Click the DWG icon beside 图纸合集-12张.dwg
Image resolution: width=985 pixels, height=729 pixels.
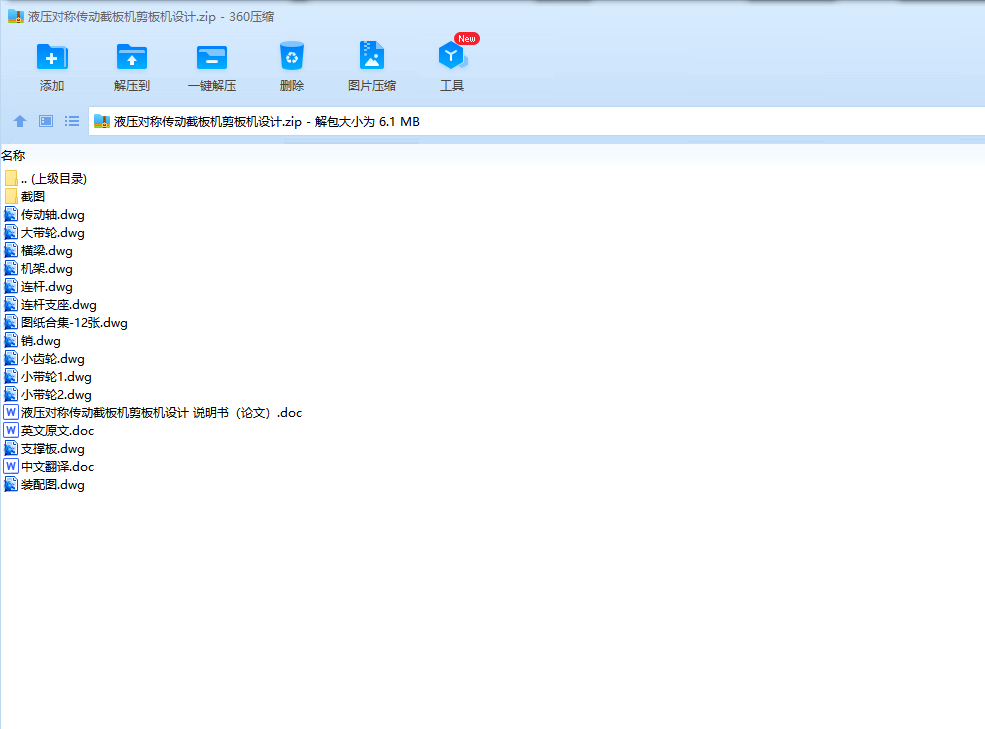pos(11,322)
